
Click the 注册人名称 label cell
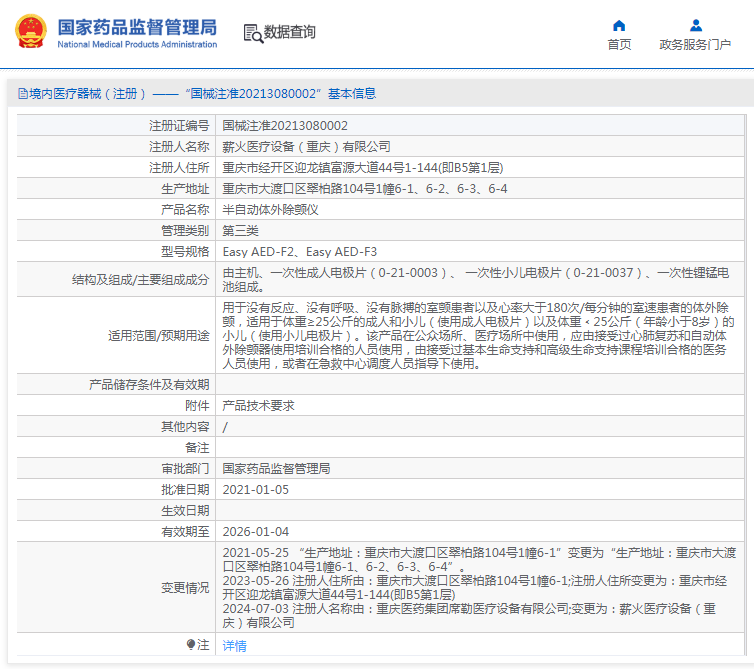(116, 147)
